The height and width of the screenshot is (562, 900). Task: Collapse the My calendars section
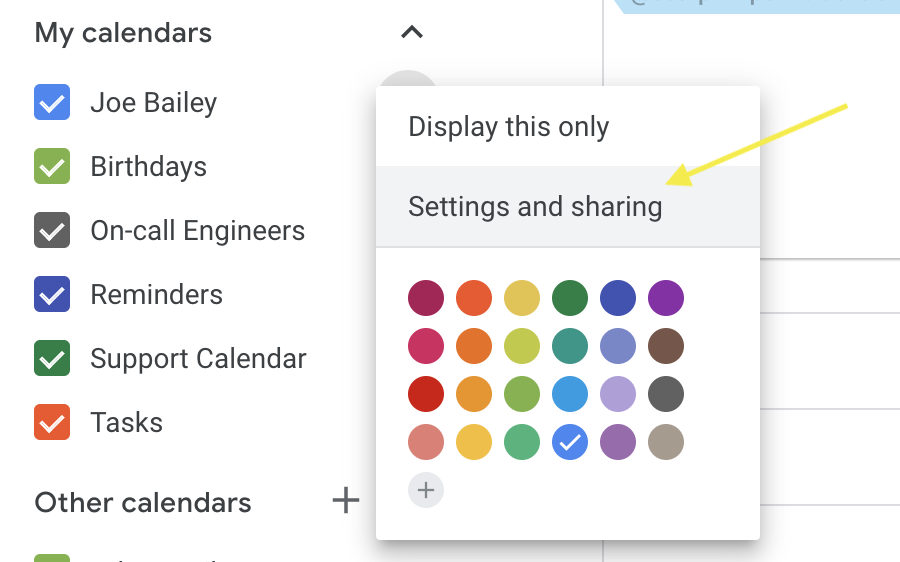click(412, 32)
